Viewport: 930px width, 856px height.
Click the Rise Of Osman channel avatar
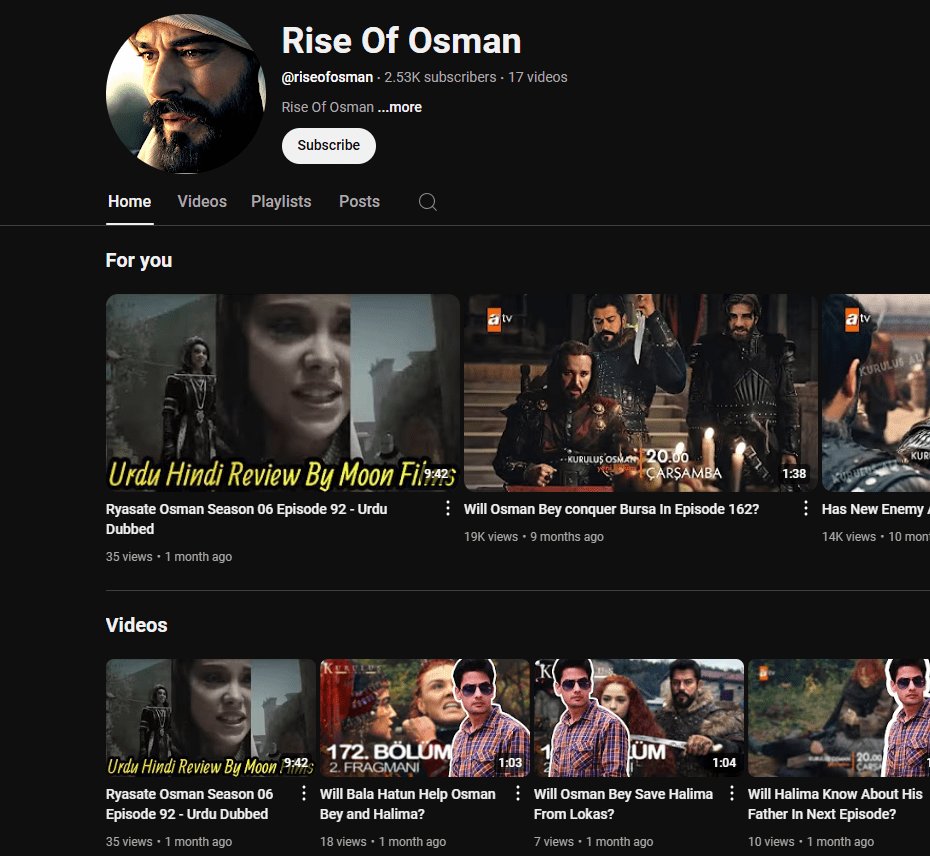point(186,94)
